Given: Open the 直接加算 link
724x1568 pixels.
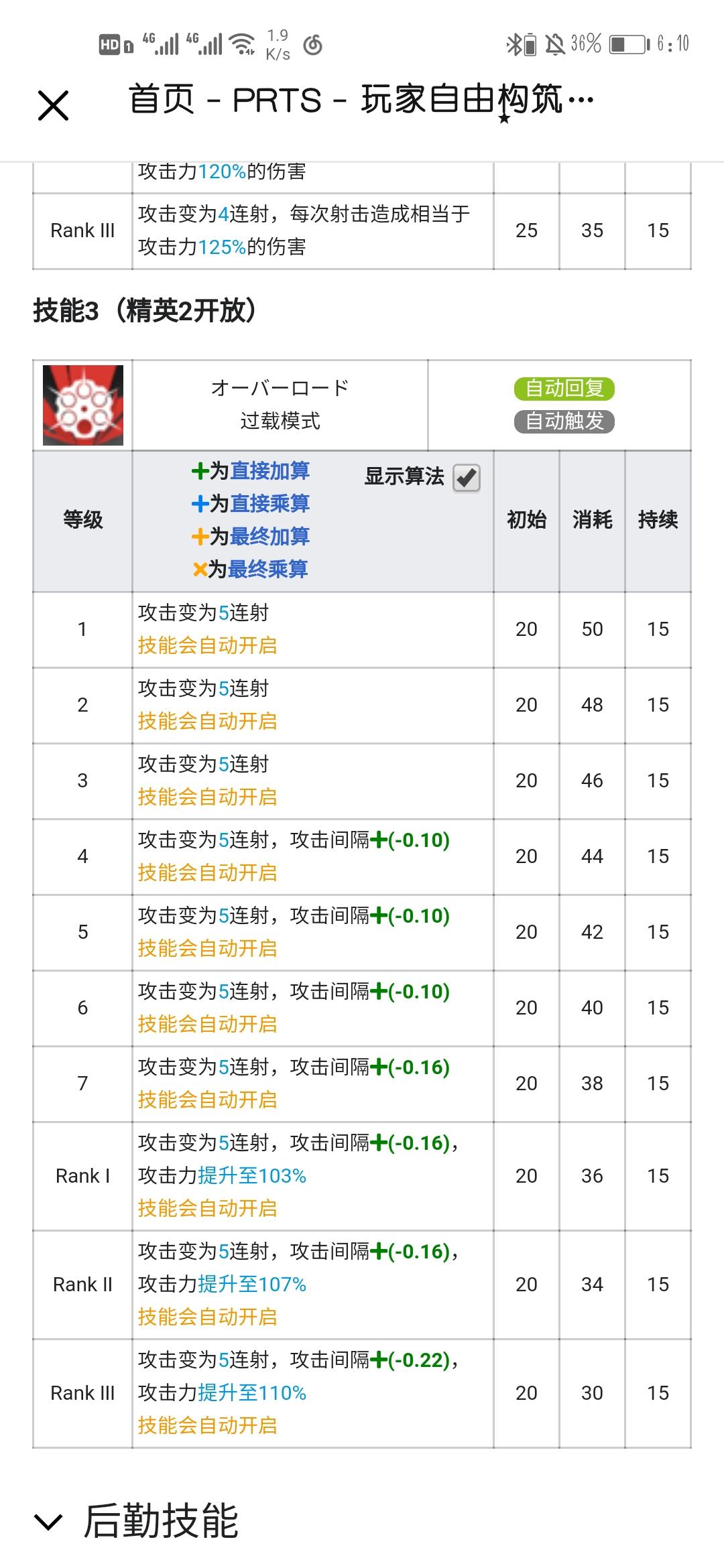Looking at the screenshot, I should tap(269, 471).
